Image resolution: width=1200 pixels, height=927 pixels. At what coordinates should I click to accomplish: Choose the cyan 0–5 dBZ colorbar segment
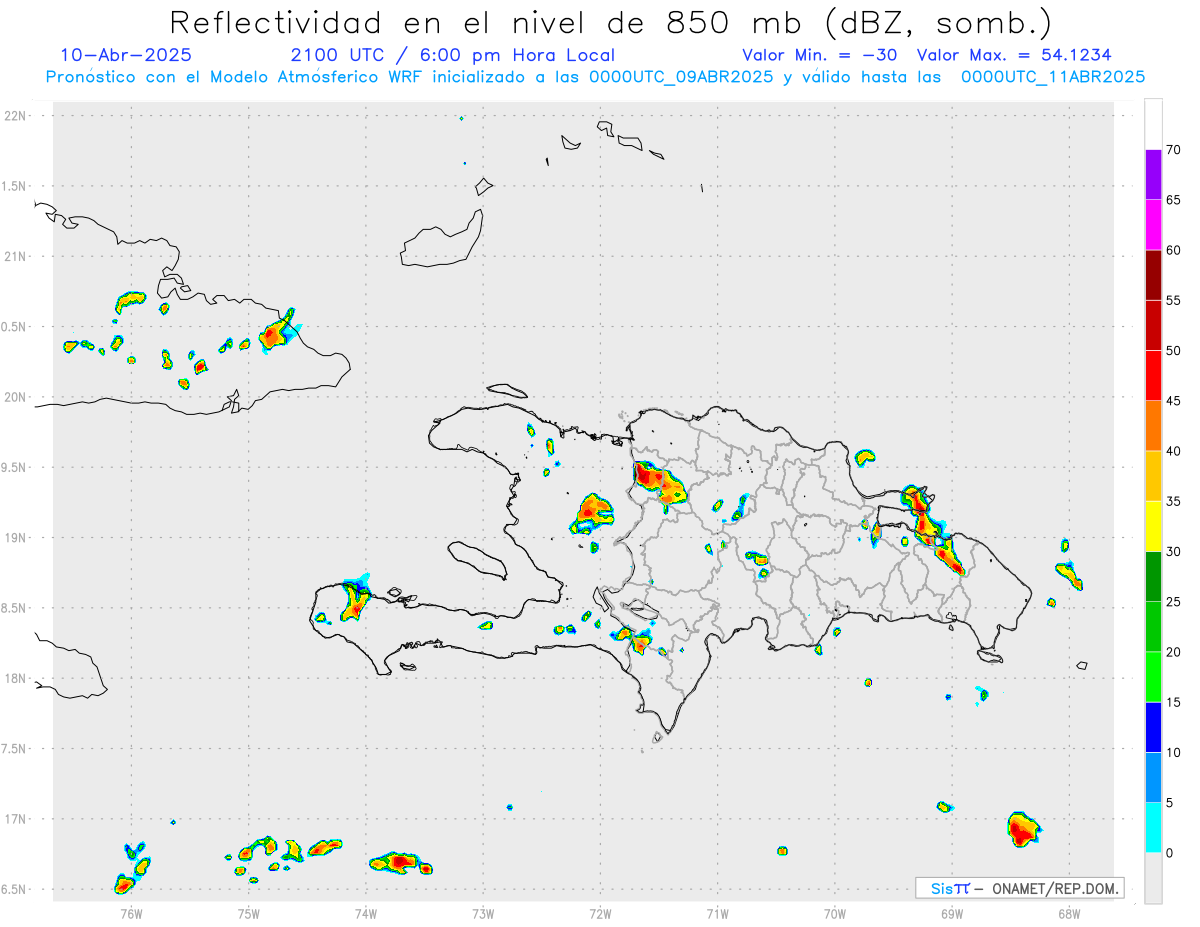1153,828
